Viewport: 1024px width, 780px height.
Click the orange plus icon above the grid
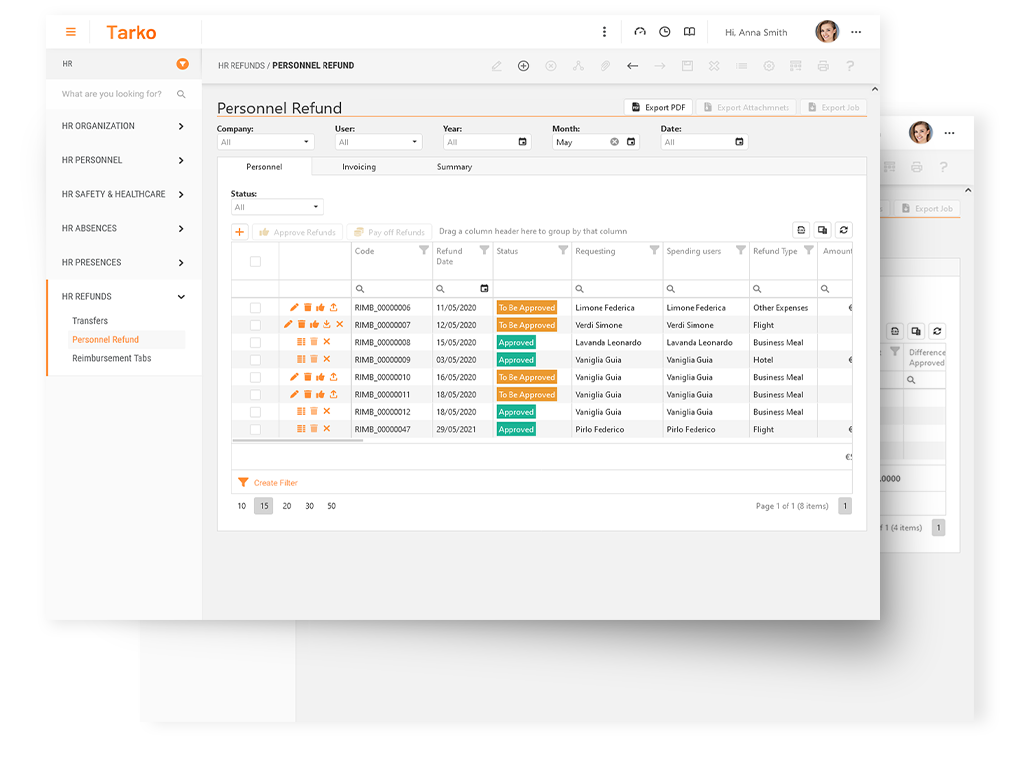(x=240, y=232)
